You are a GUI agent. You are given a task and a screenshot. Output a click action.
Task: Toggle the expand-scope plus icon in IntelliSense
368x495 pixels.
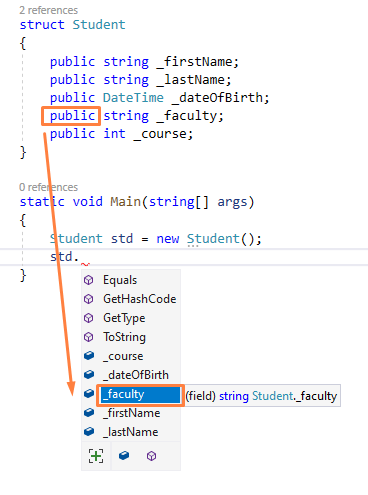click(x=96, y=456)
